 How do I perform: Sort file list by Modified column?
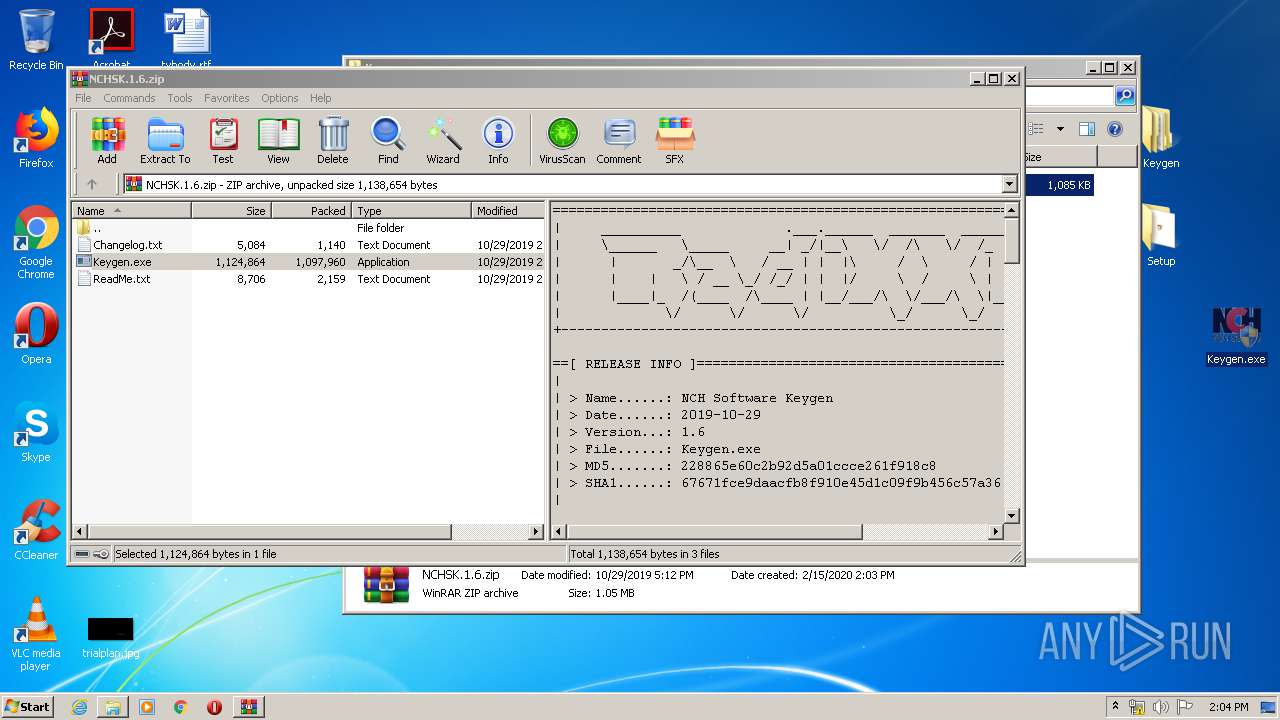508,210
